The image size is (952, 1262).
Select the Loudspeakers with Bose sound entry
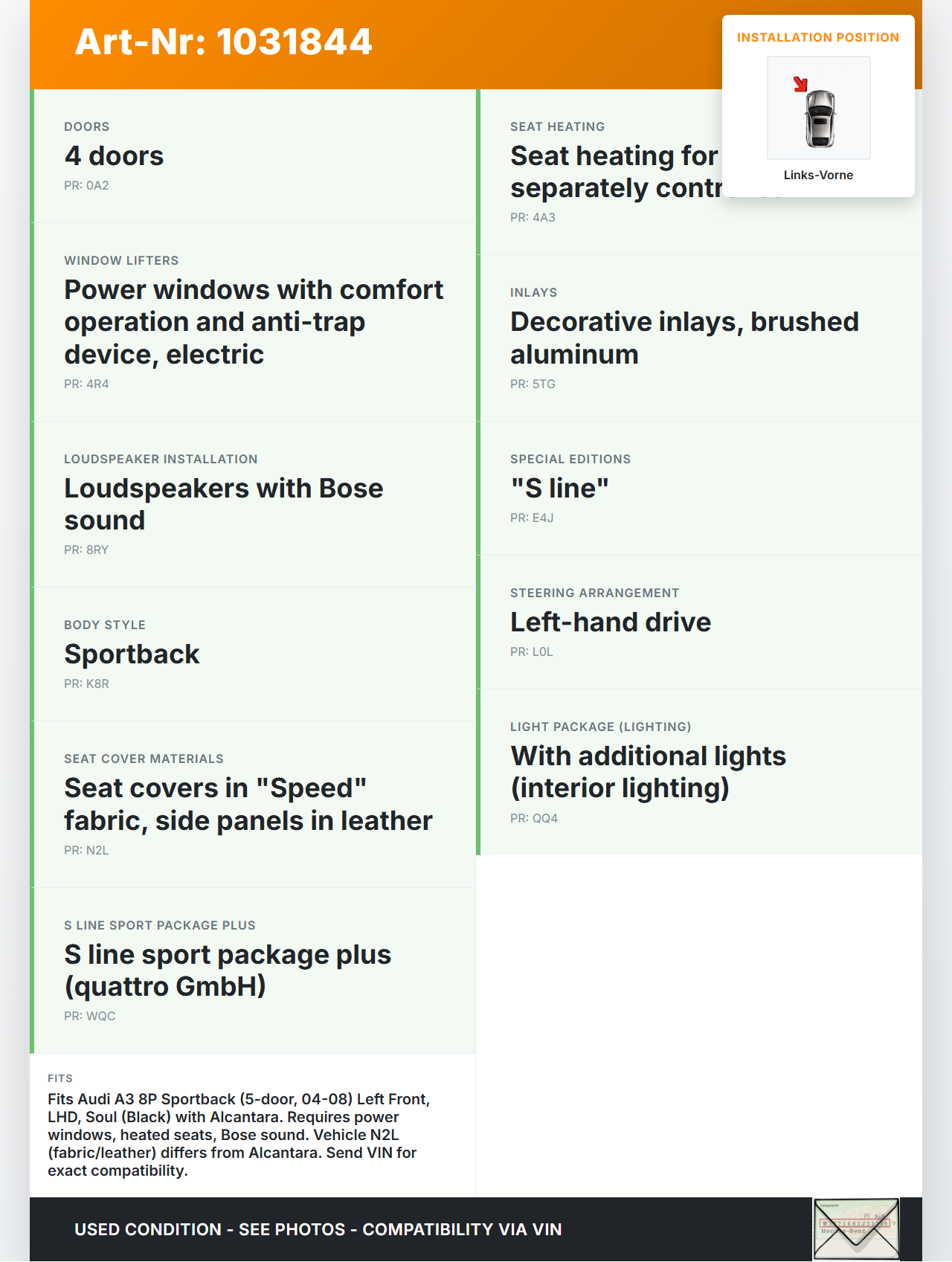pyautogui.click(x=223, y=504)
